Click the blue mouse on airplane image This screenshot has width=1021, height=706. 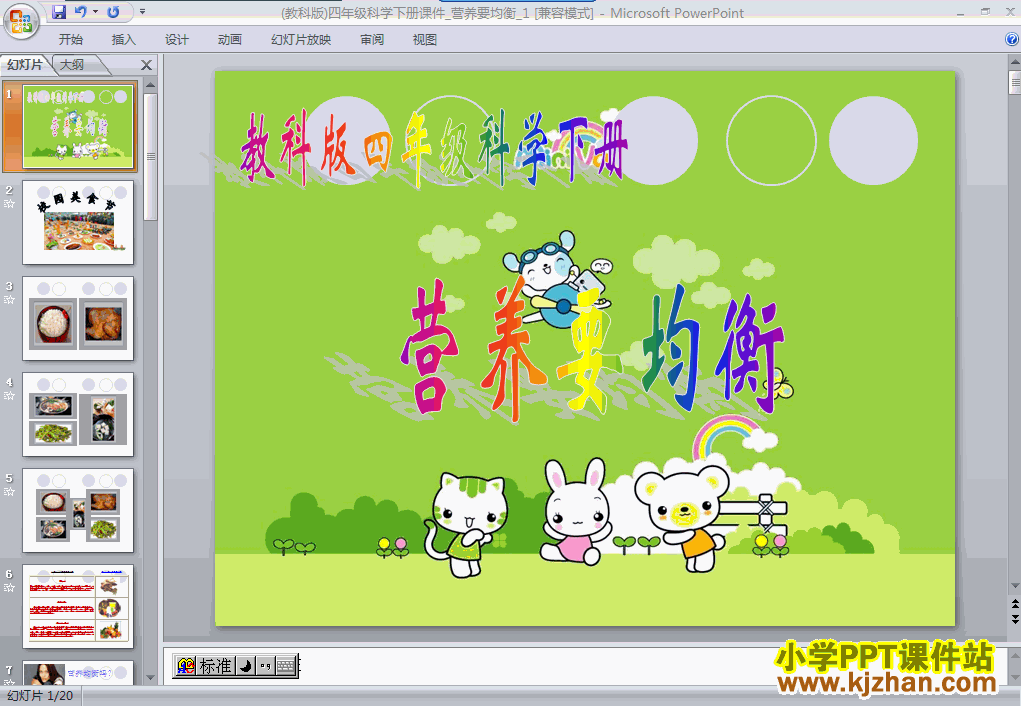tap(555, 278)
